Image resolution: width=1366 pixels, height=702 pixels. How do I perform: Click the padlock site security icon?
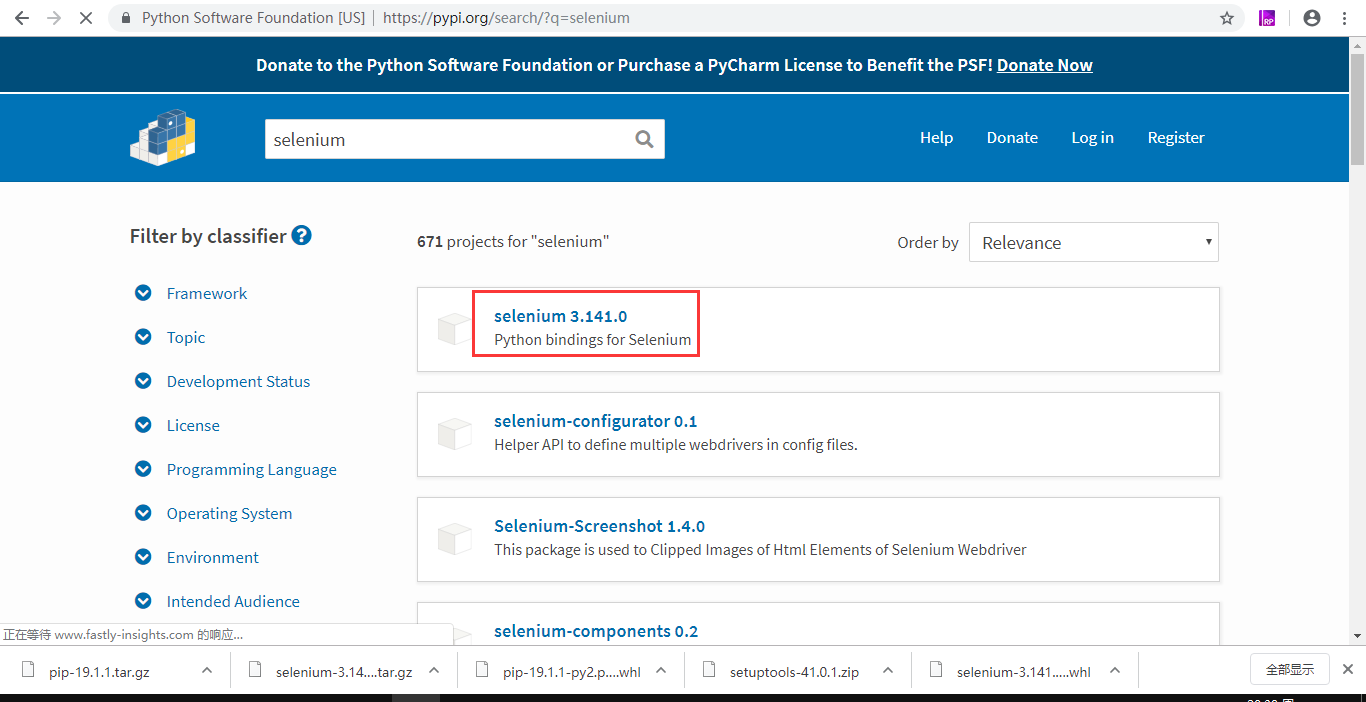point(126,17)
